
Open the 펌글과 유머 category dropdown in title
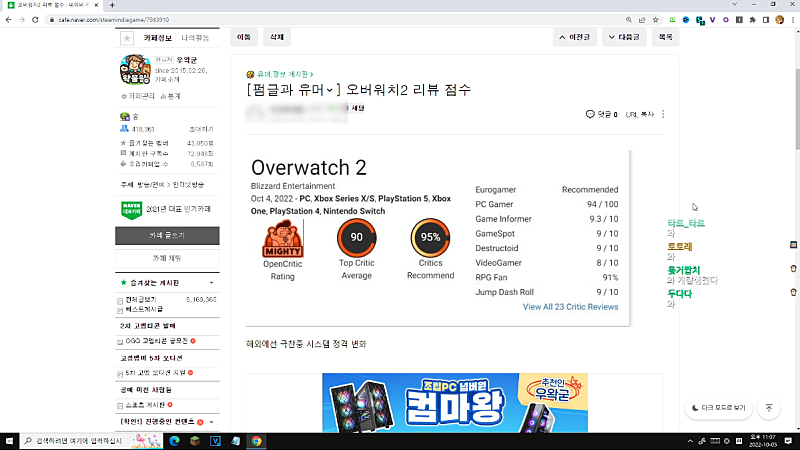pos(329,90)
